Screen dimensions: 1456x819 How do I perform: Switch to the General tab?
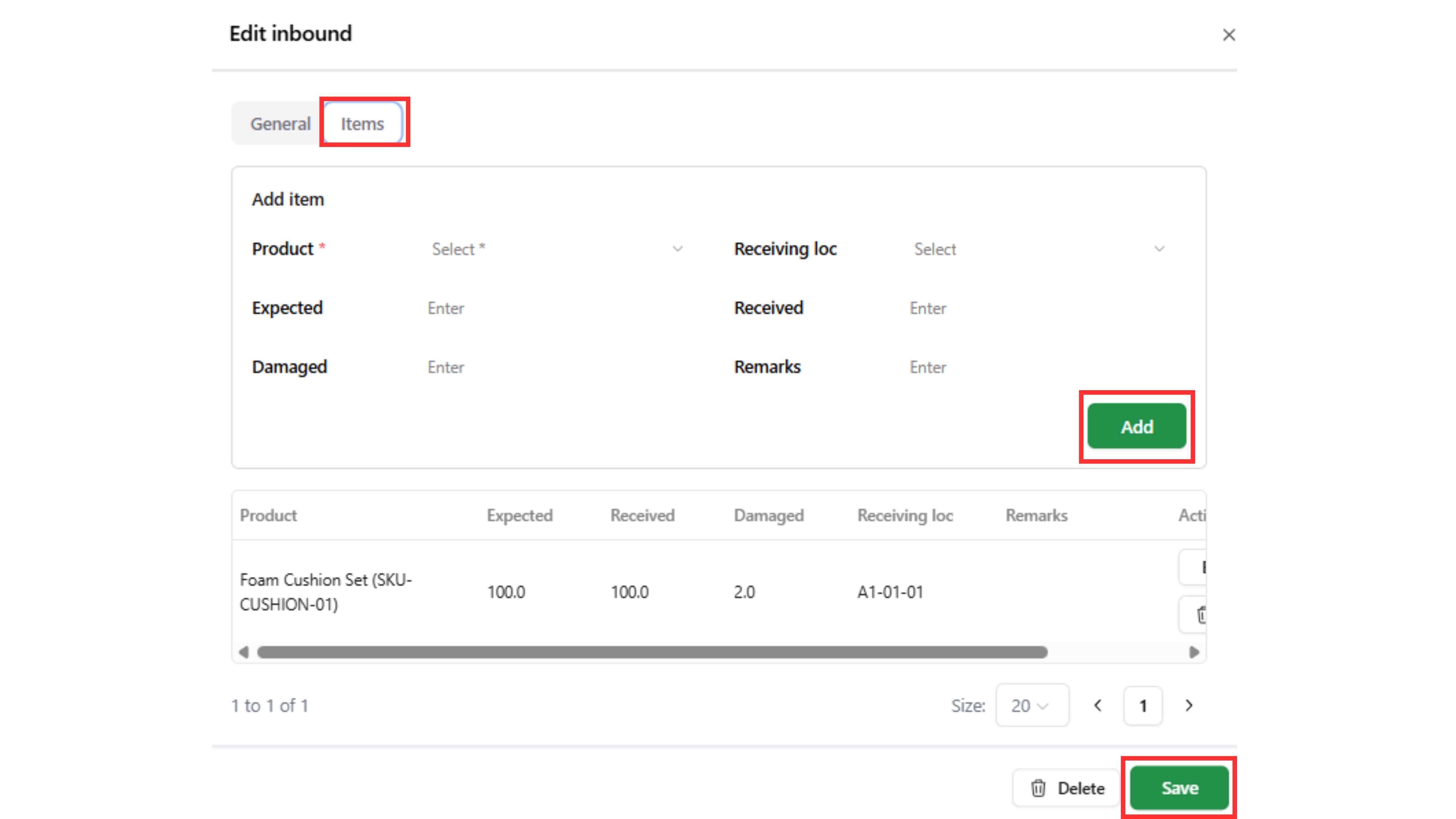tap(280, 124)
